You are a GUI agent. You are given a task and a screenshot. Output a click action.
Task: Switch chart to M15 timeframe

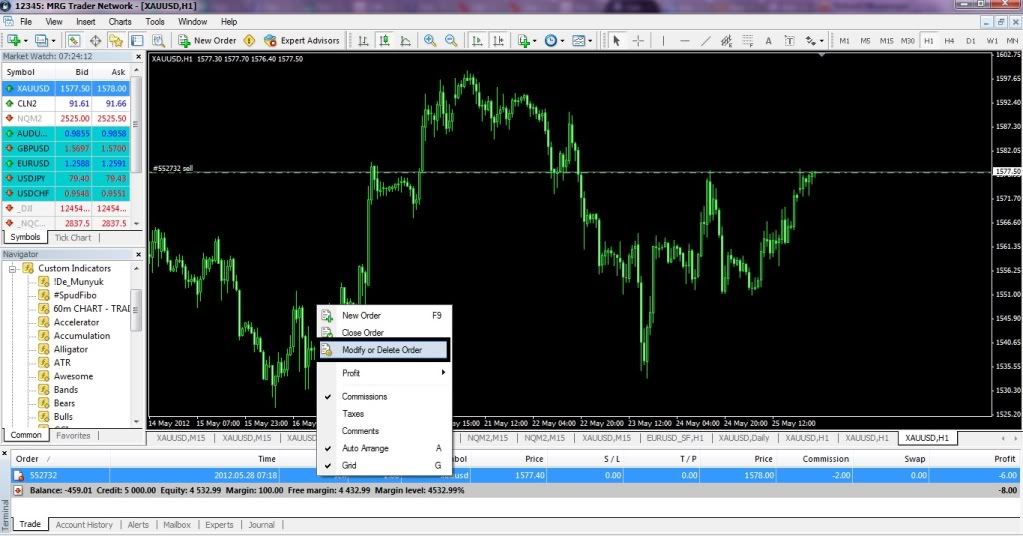click(x=886, y=40)
